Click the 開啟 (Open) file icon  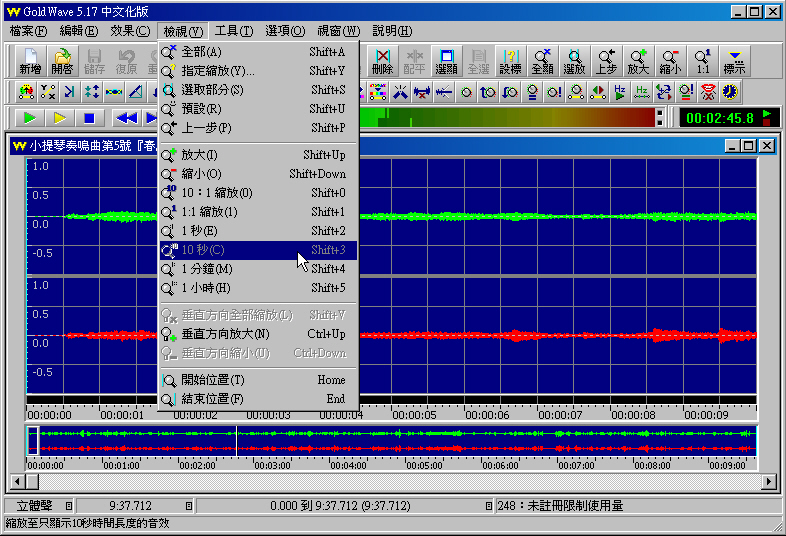62,61
